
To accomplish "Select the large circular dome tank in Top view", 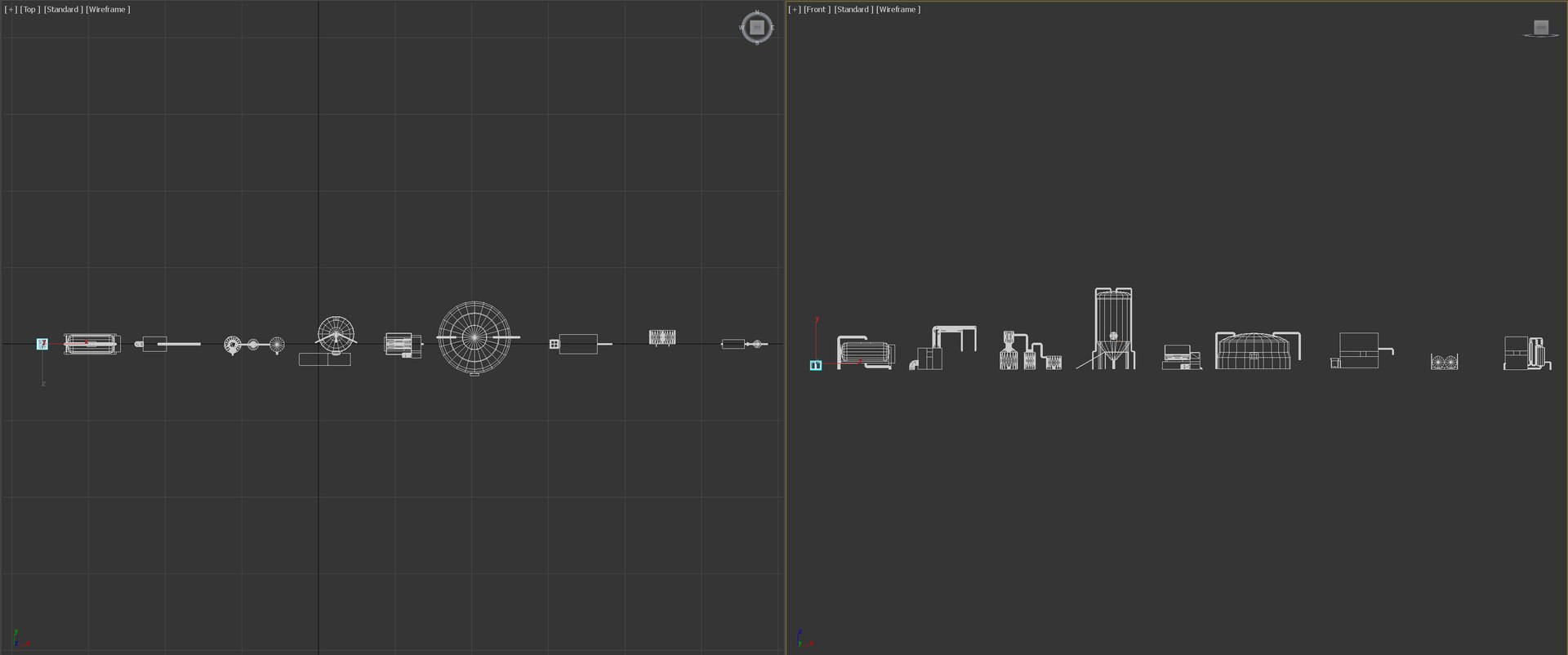I will [474, 338].
